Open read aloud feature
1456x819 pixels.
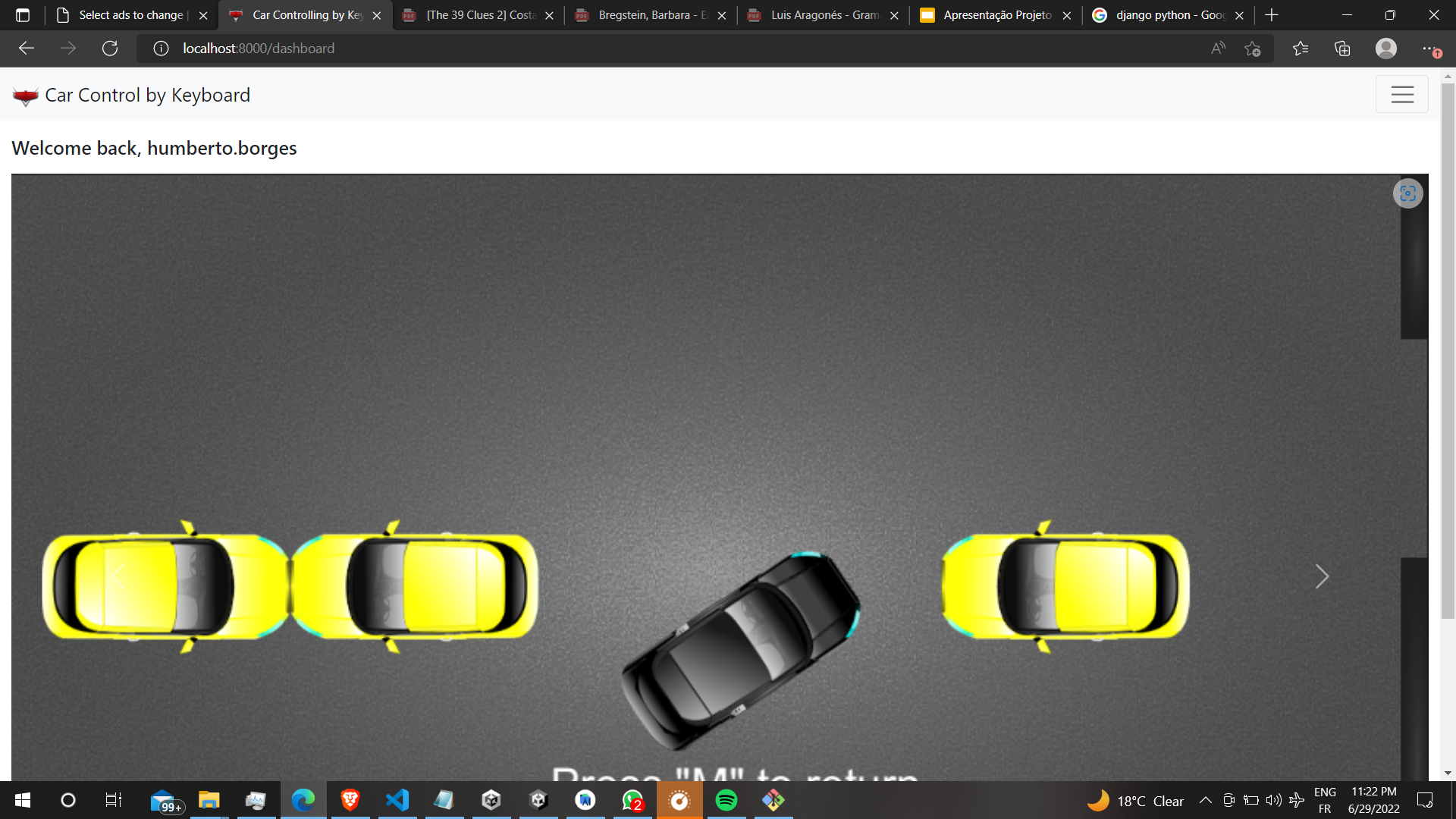[x=1219, y=49]
